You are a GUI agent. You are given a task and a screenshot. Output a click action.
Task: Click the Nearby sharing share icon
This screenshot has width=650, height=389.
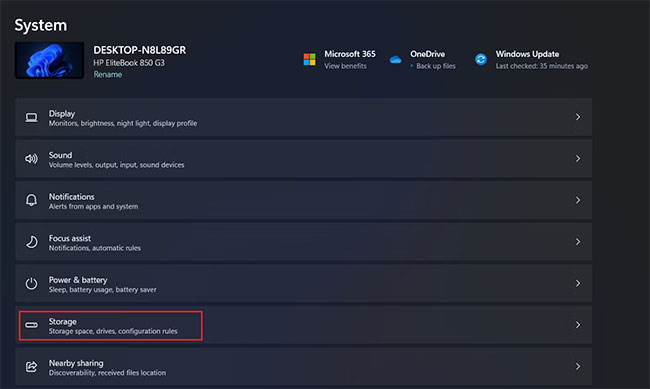[32, 367]
